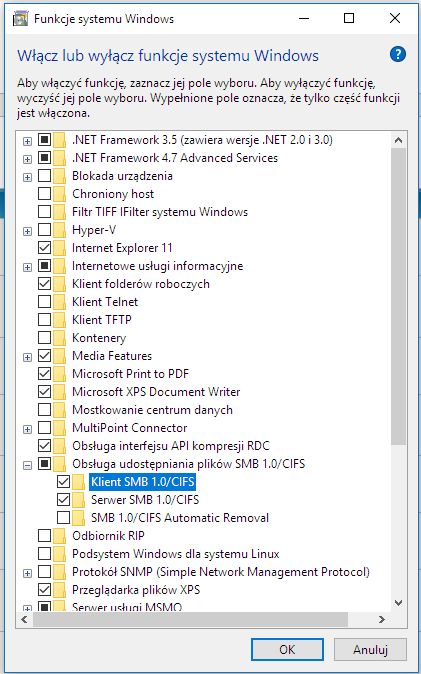Click the list scroll up arrow
421x674 pixels.
click(398, 140)
